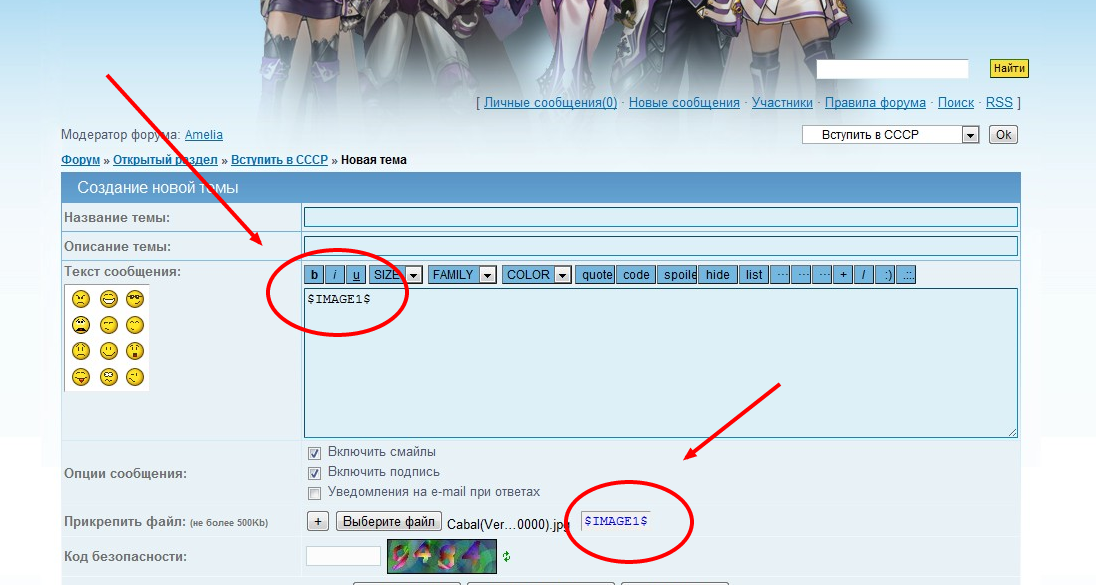
Task: Enable e-mail notifications on replies checkbox
Action: [314, 493]
